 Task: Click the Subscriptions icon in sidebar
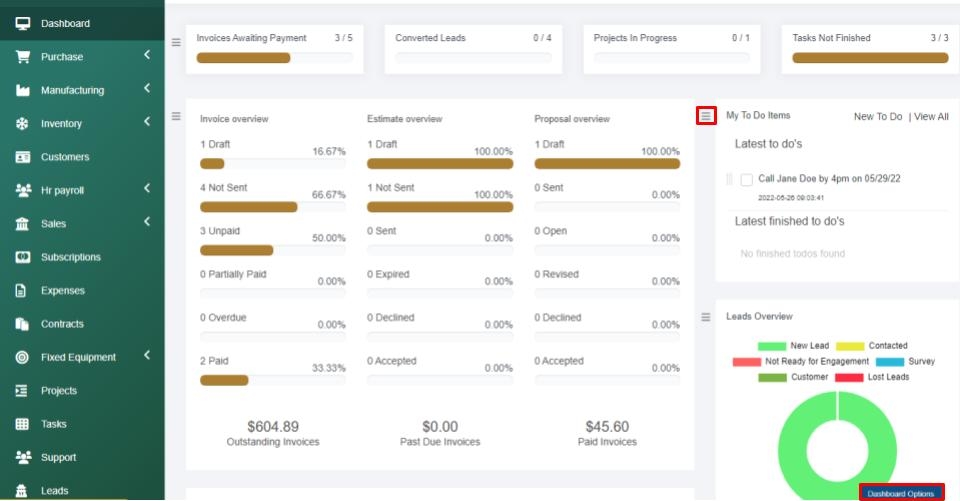click(22, 257)
